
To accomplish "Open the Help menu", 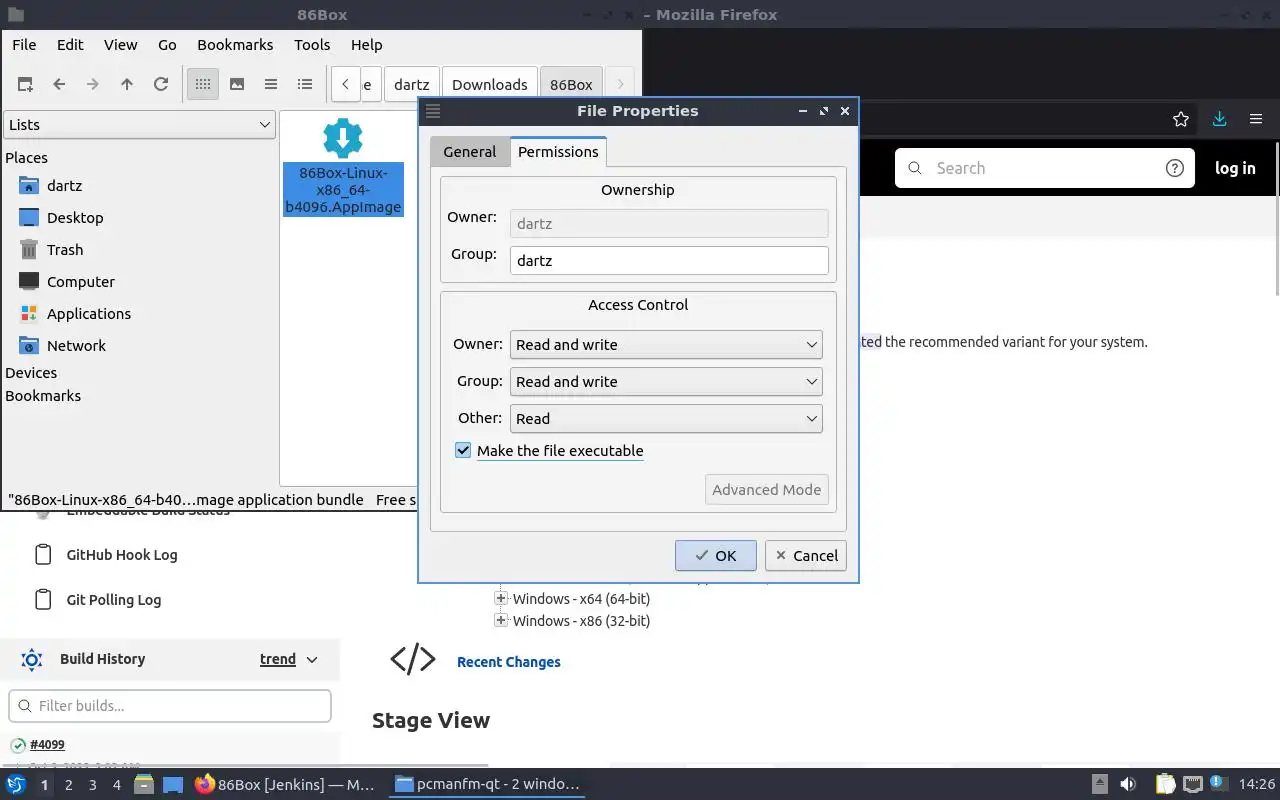I will [x=367, y=44].
